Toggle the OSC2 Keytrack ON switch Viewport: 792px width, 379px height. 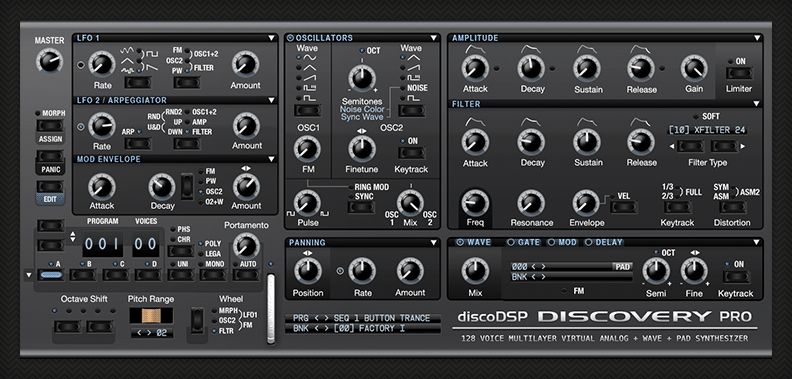click(412, 153)
